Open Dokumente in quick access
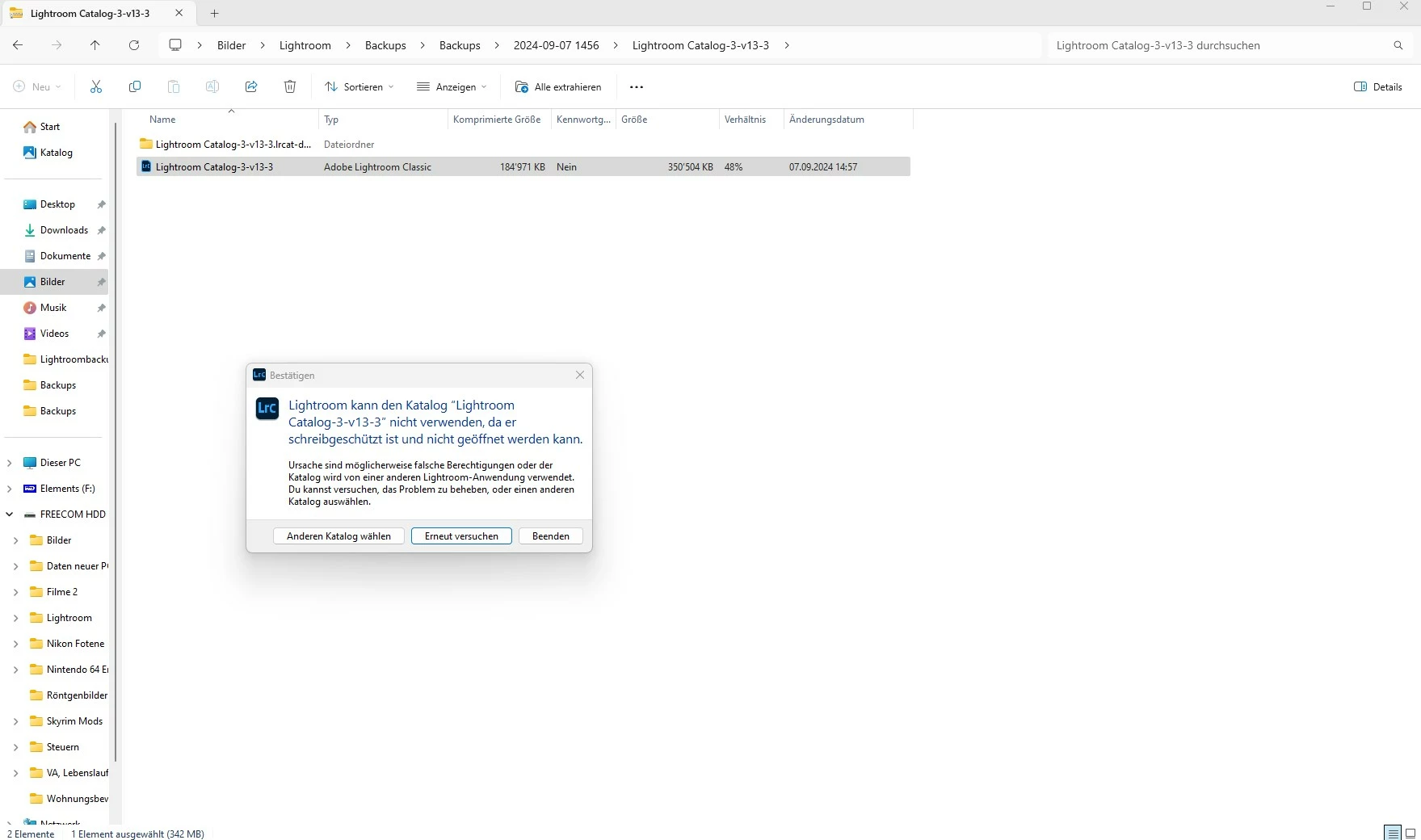The image size is (1421, 840). coord(65,256)
